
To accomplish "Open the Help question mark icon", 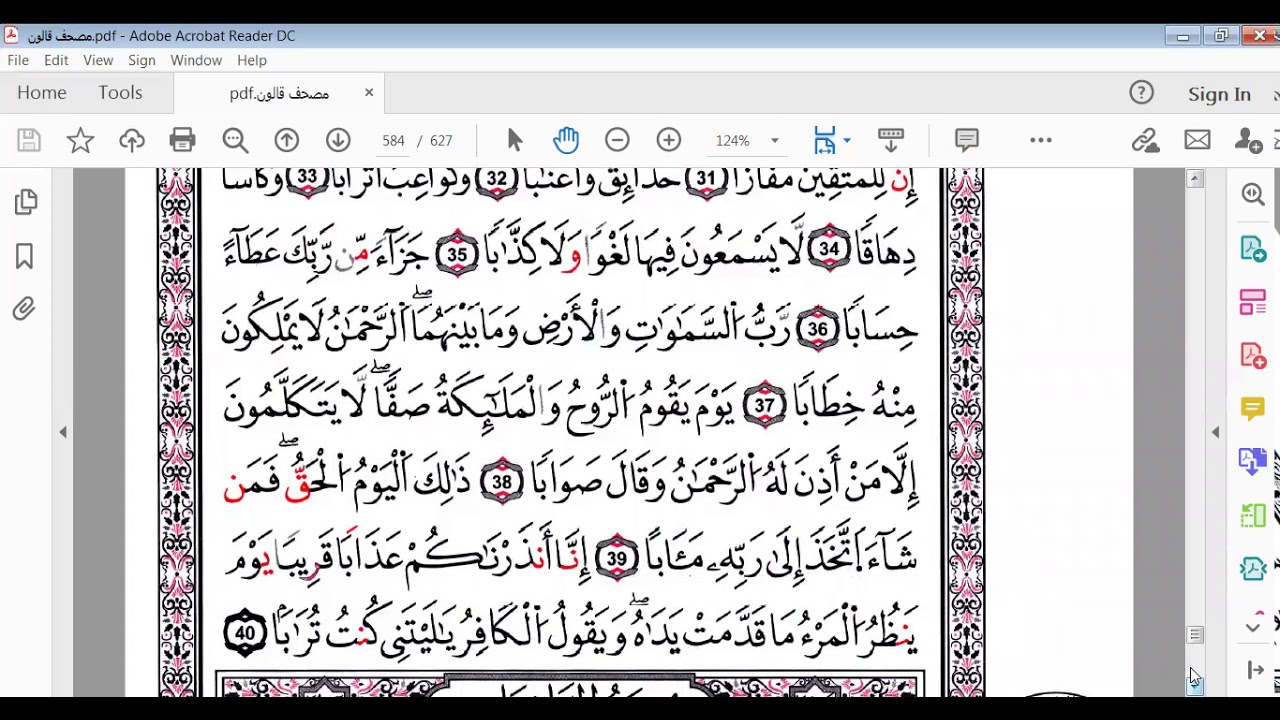I will [x=1141, y=93].
